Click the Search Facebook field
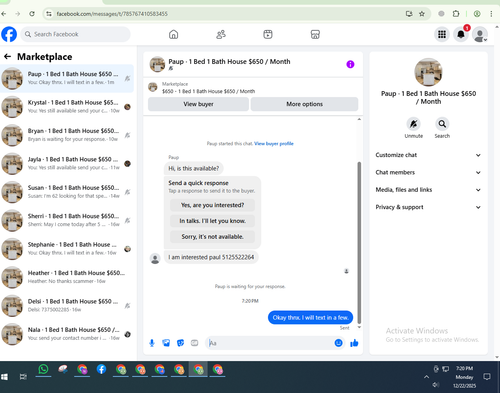The height and width of the screenshot is (393, 500). pos(75,34)
